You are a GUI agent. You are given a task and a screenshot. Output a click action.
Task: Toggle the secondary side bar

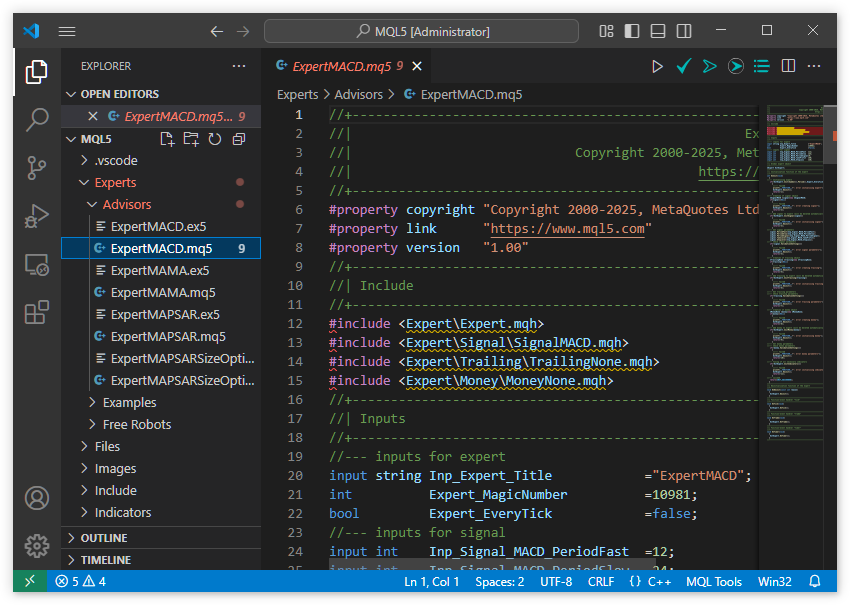pyautogui.click(x=684, y=31)
